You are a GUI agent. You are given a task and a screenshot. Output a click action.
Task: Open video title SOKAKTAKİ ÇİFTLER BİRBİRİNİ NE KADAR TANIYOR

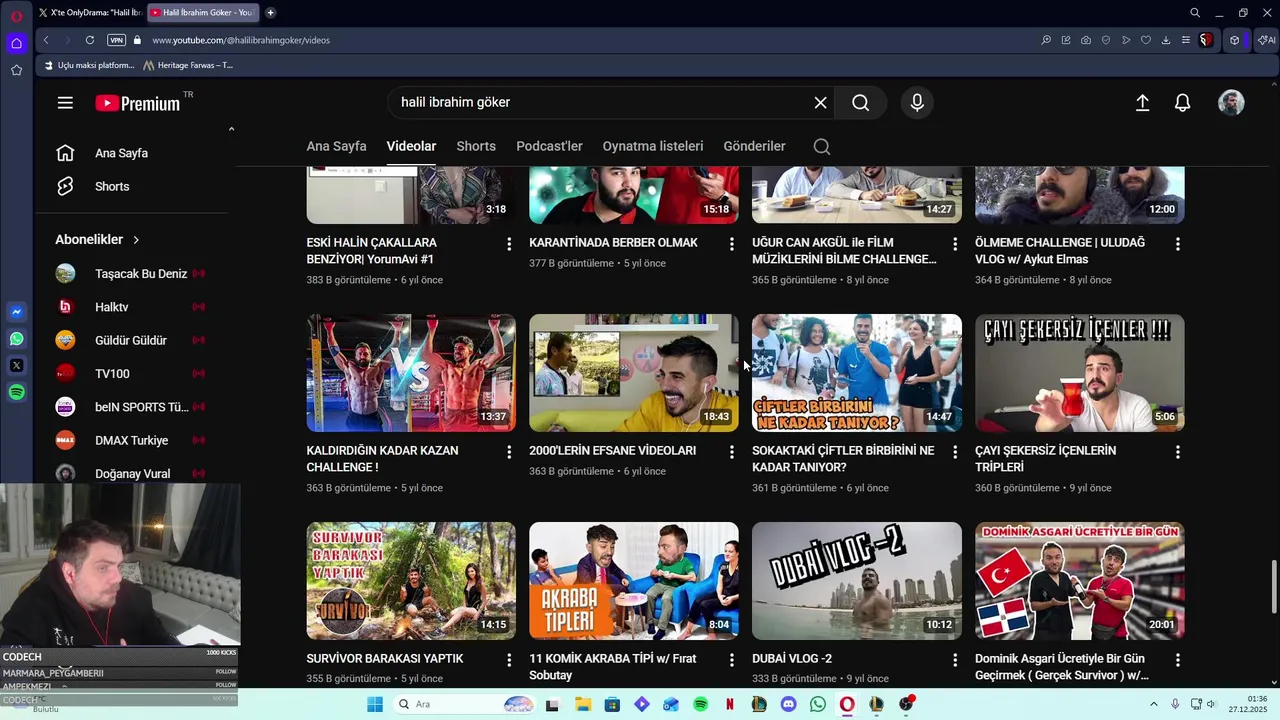click(x=843, y=459)
